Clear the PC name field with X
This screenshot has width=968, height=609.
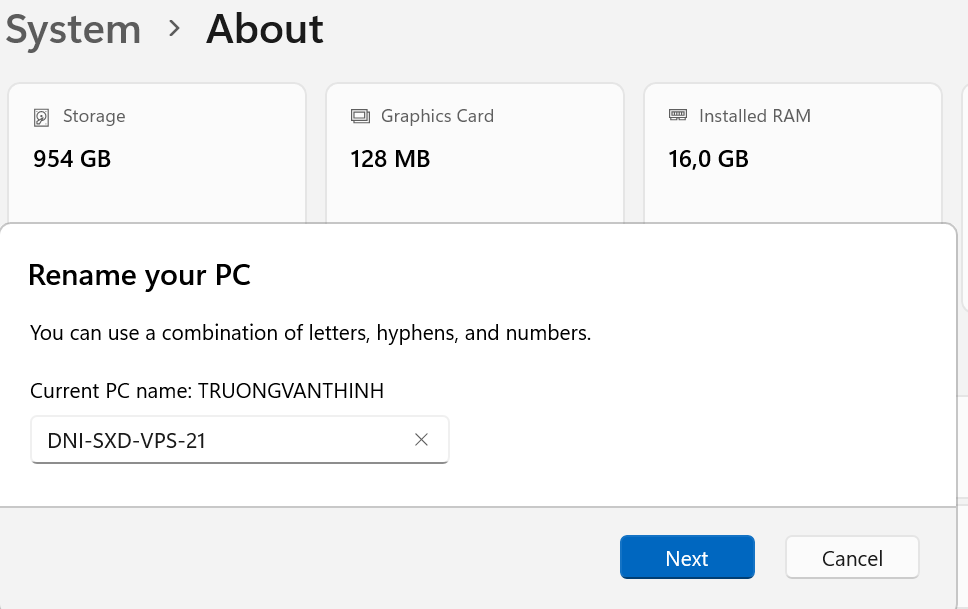click(x=421, y=440)
